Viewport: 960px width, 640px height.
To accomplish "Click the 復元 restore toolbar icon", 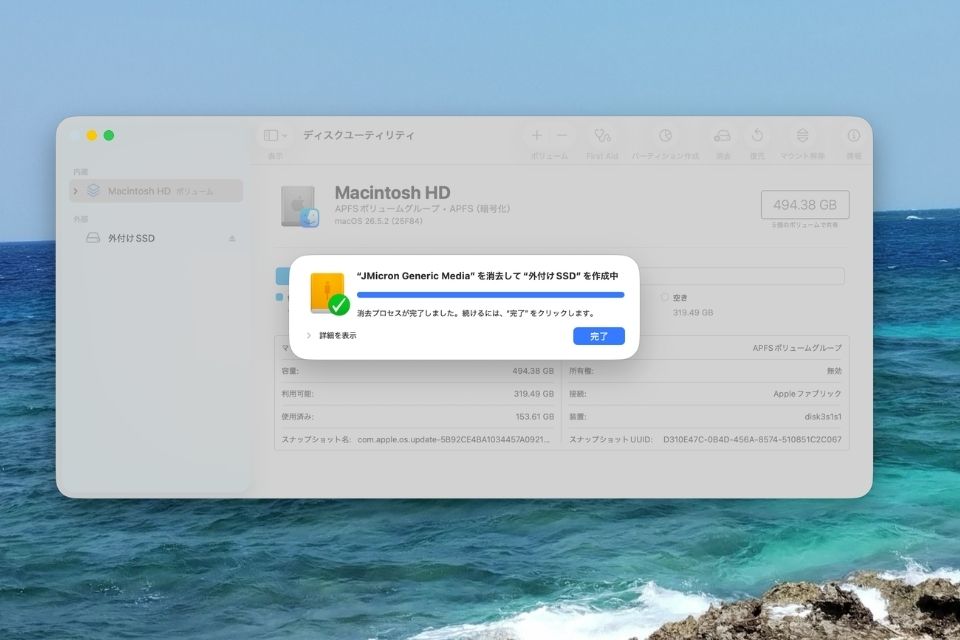I will [x=757, y=135].
